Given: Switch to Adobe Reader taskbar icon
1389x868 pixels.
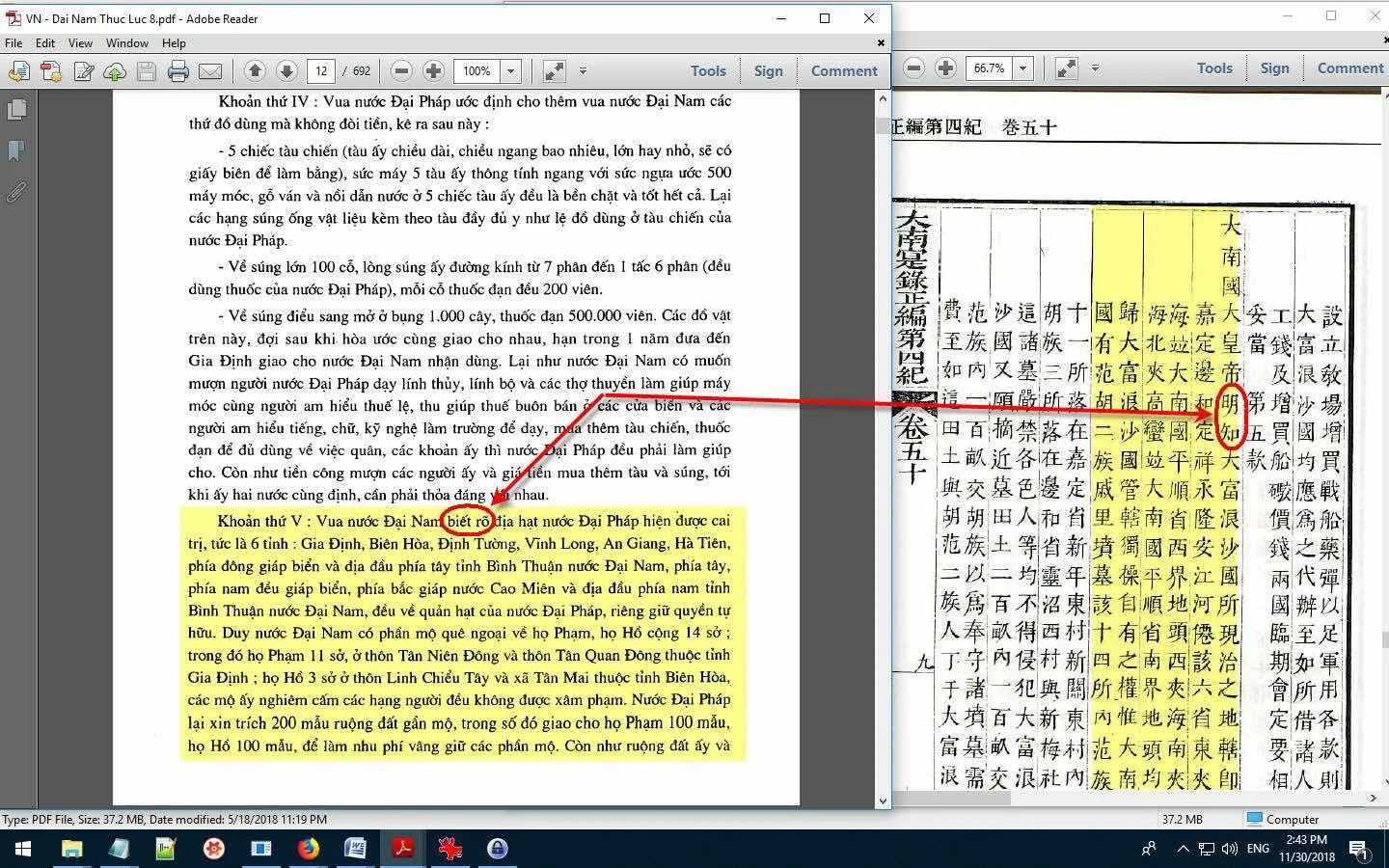Looking at the screenshot, I should point(402,849).
